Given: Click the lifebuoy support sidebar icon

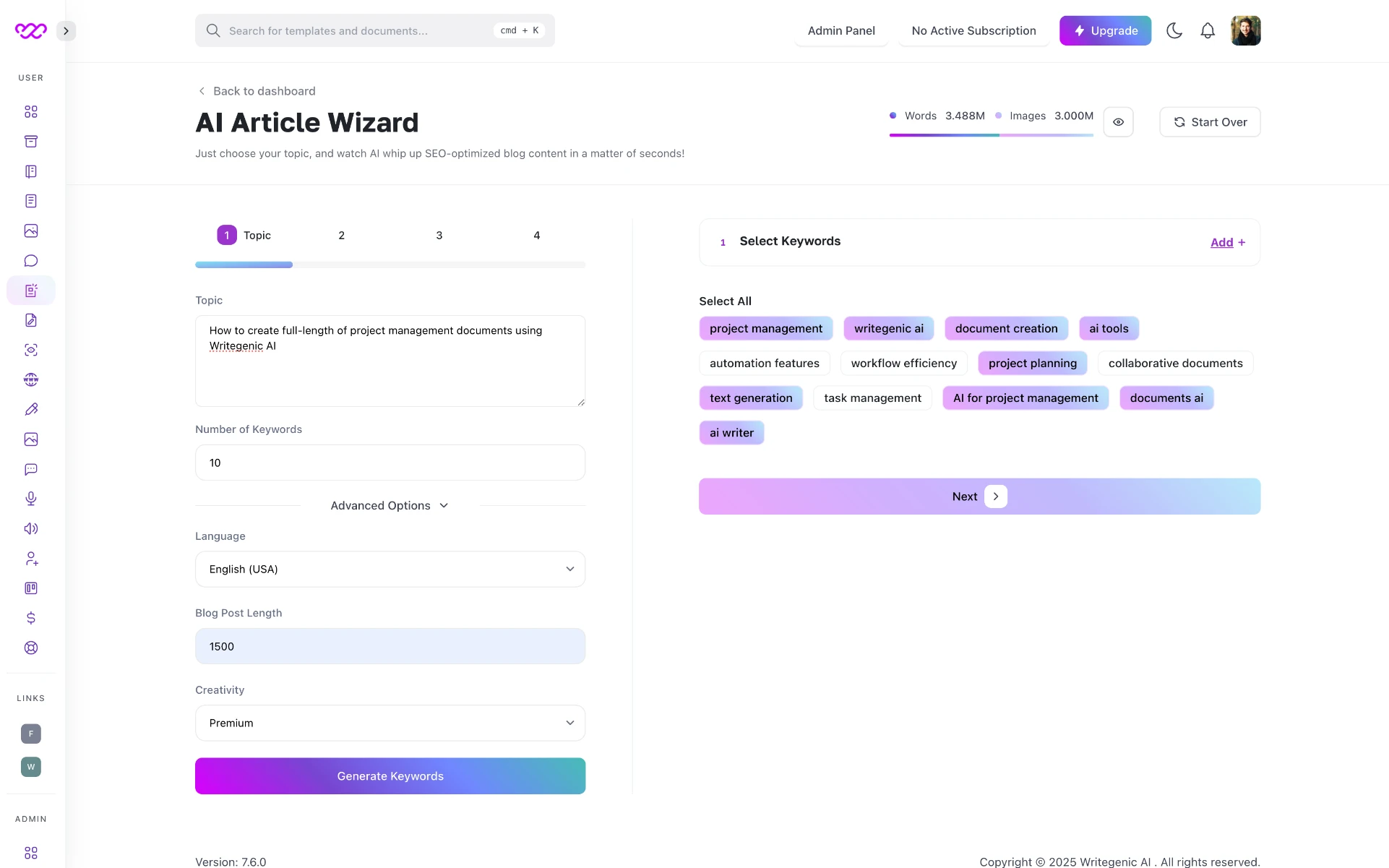Looking at the screenshot, I should coord(31,648).
